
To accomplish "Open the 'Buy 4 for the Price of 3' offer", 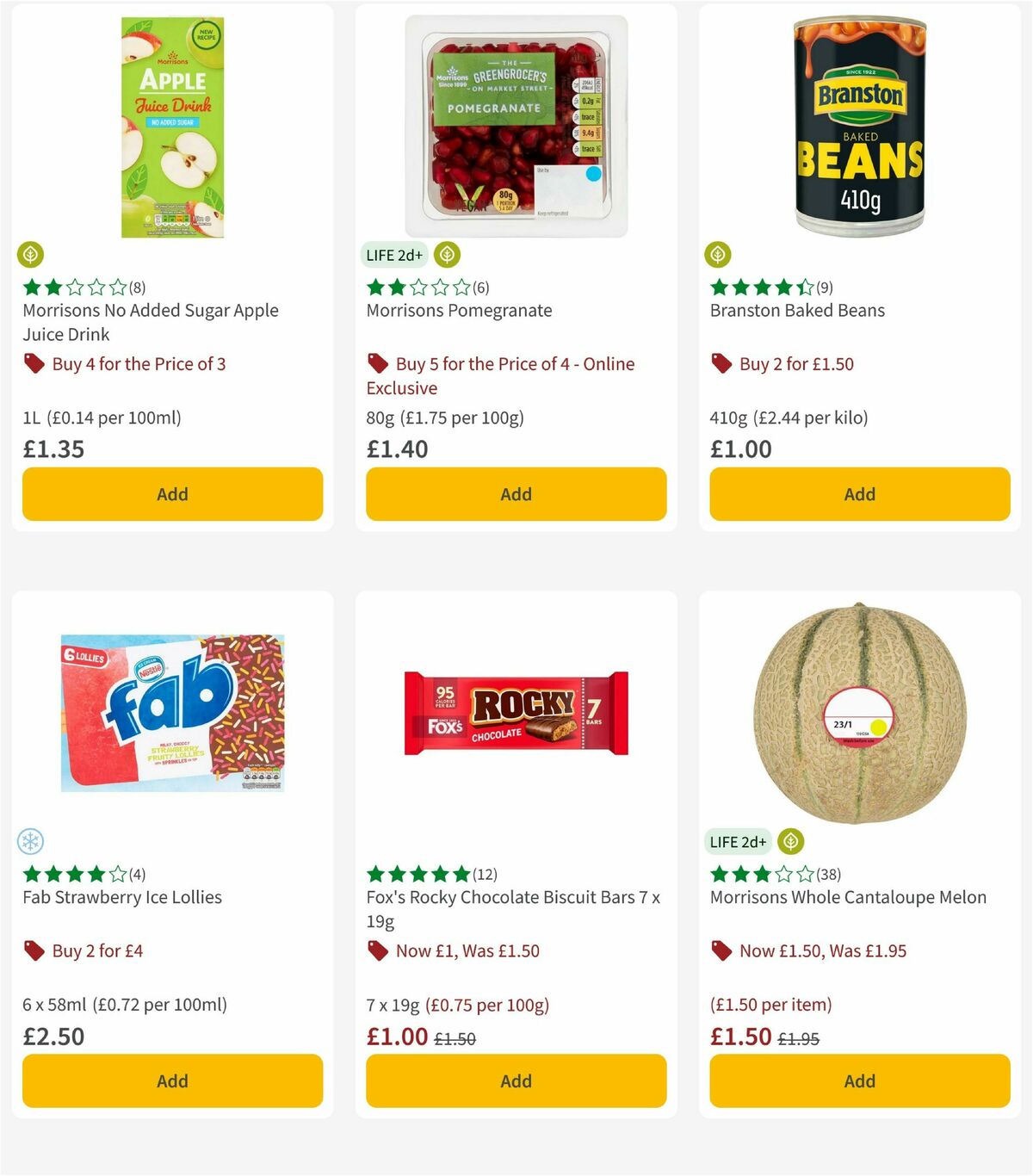I will [139, 363].
